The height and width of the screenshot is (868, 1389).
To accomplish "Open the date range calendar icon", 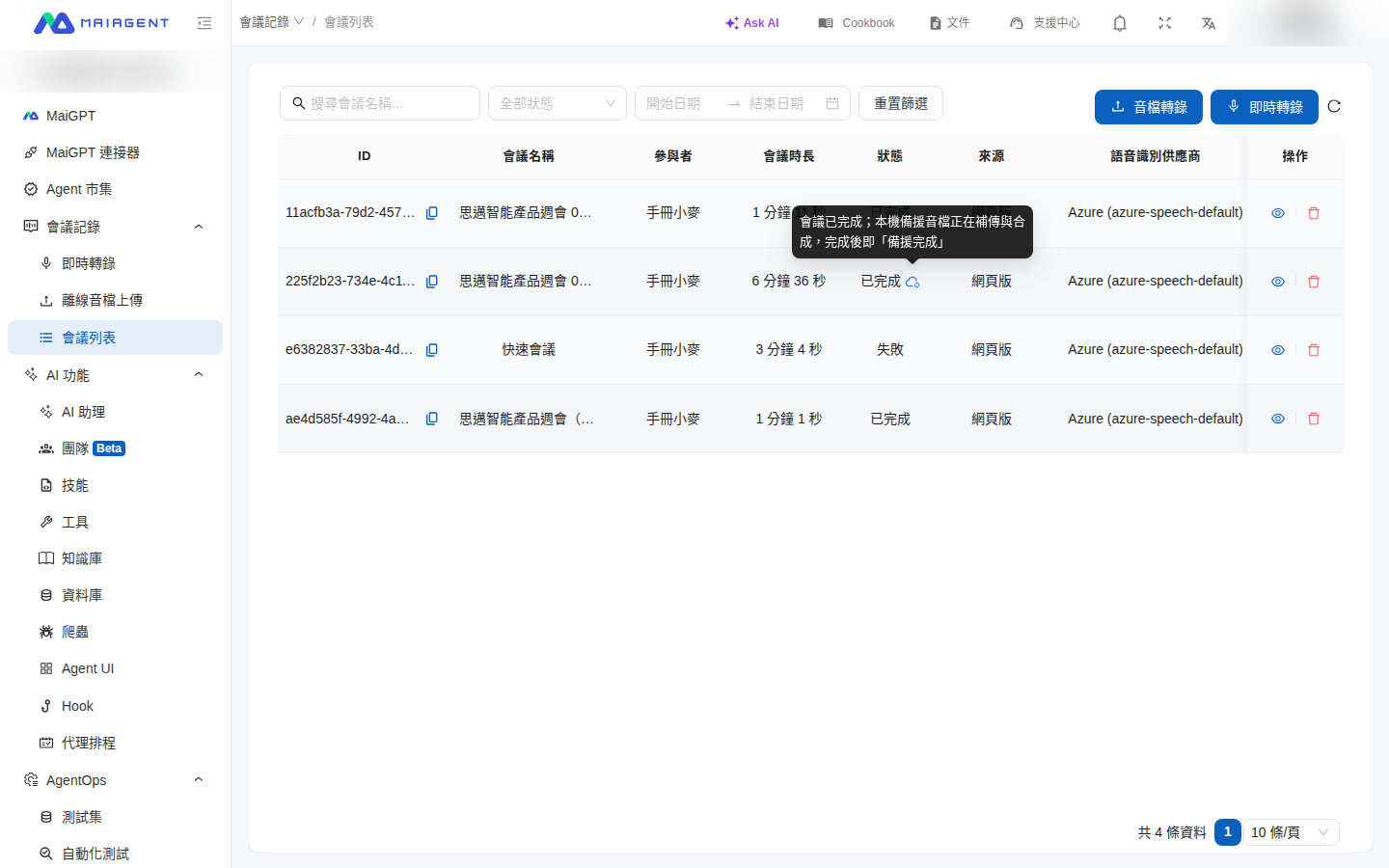I will click(x=832, y=103).
